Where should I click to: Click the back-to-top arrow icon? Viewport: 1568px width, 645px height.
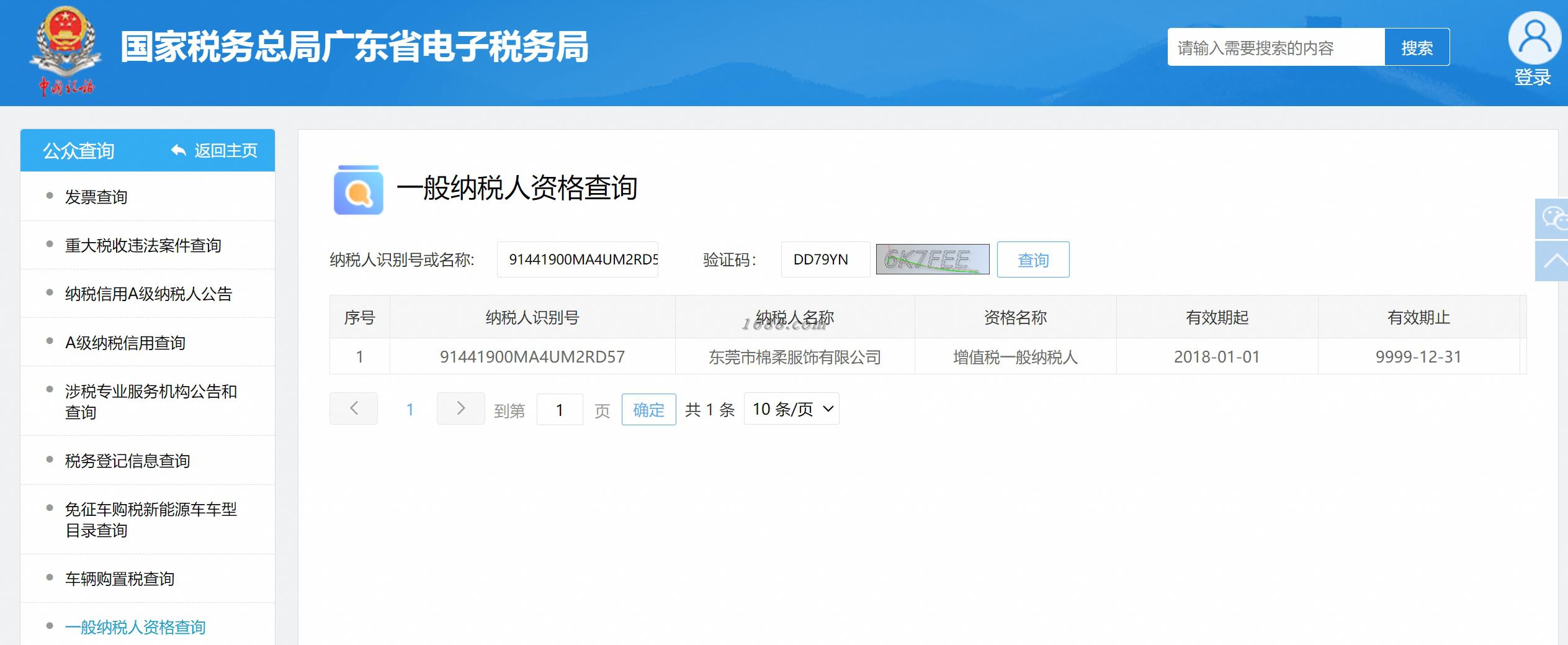point(1552,261)
